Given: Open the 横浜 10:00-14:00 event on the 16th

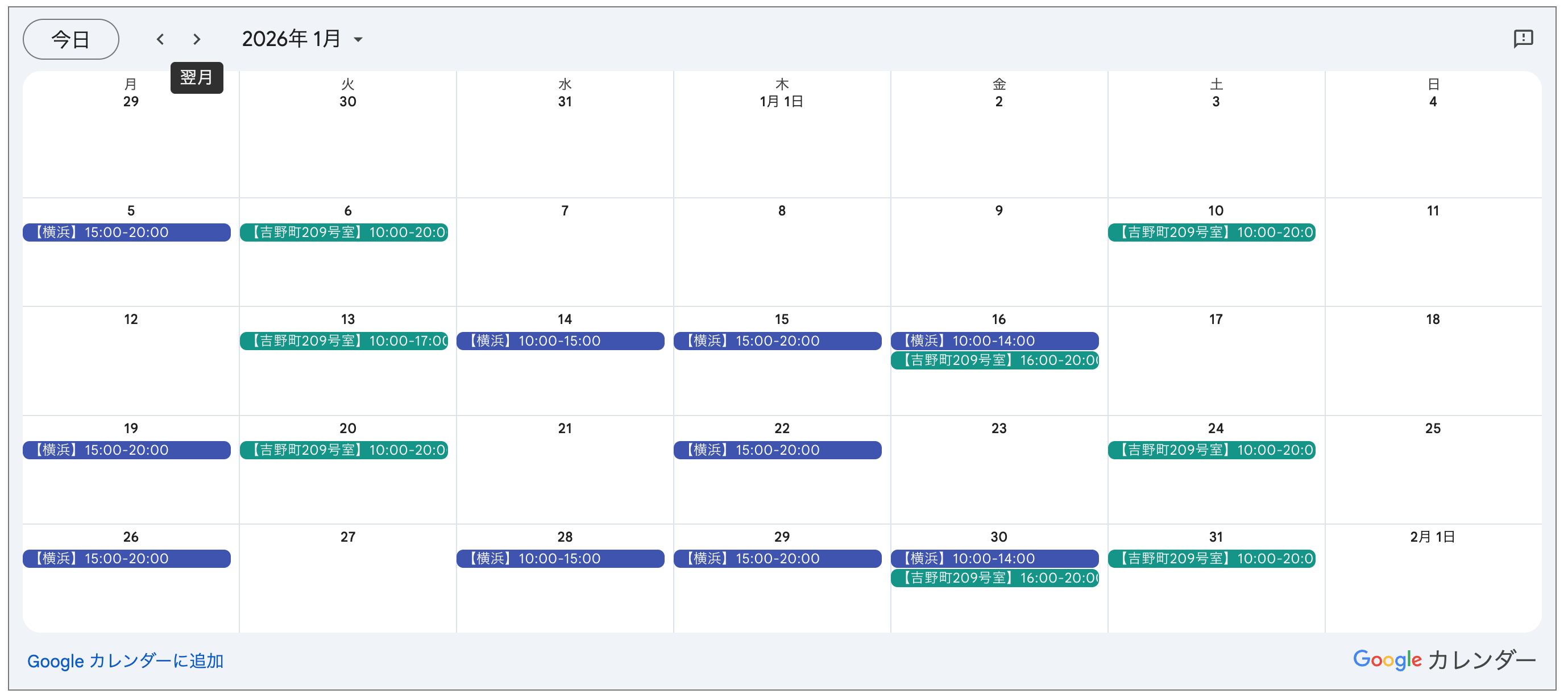Looking at the screenshot, I should (994, 341).
